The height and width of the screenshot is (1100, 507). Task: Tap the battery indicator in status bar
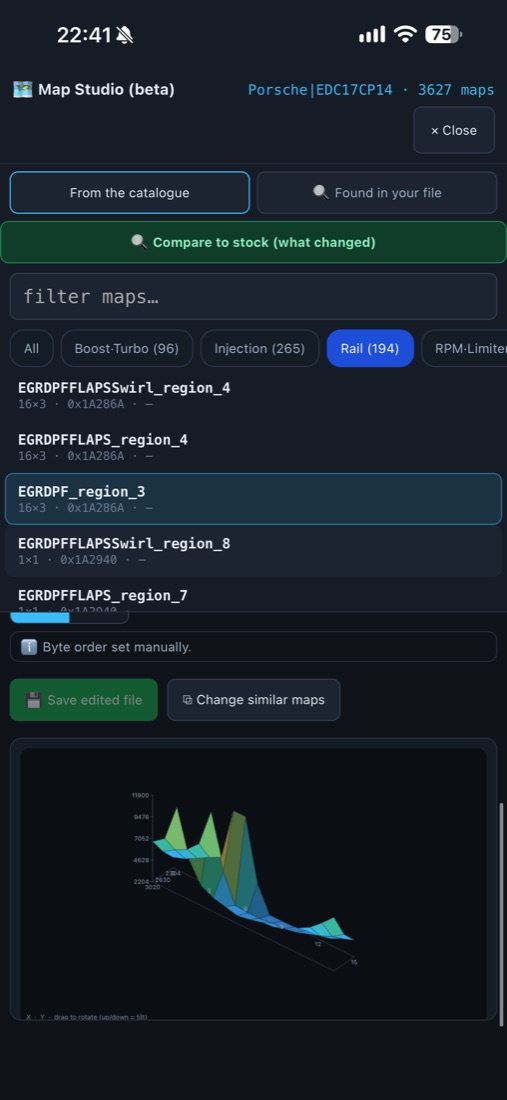444,34
